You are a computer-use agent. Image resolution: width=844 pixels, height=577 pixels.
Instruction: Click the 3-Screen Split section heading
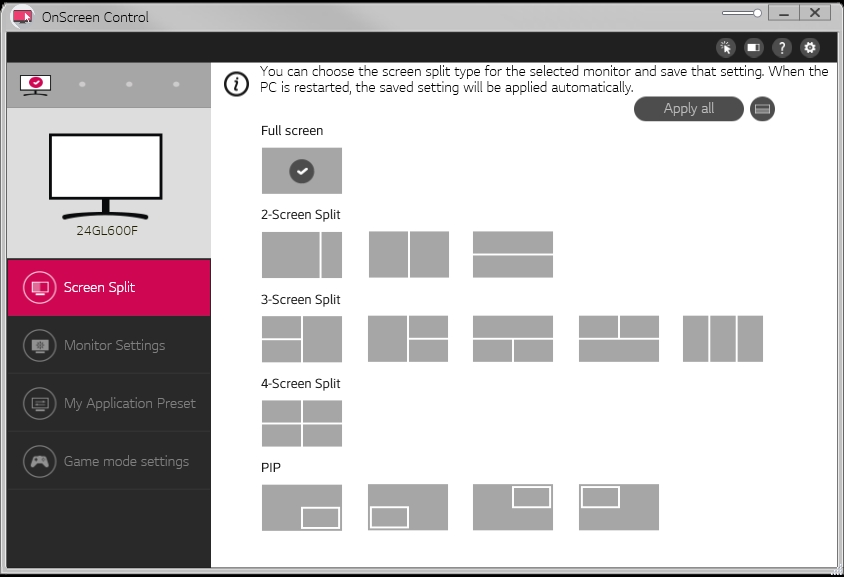click(300, 300)
